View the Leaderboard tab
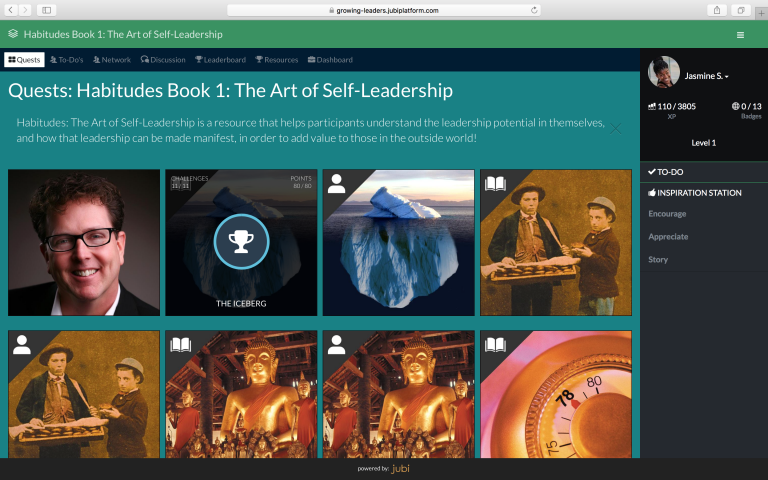 point(220,60)
